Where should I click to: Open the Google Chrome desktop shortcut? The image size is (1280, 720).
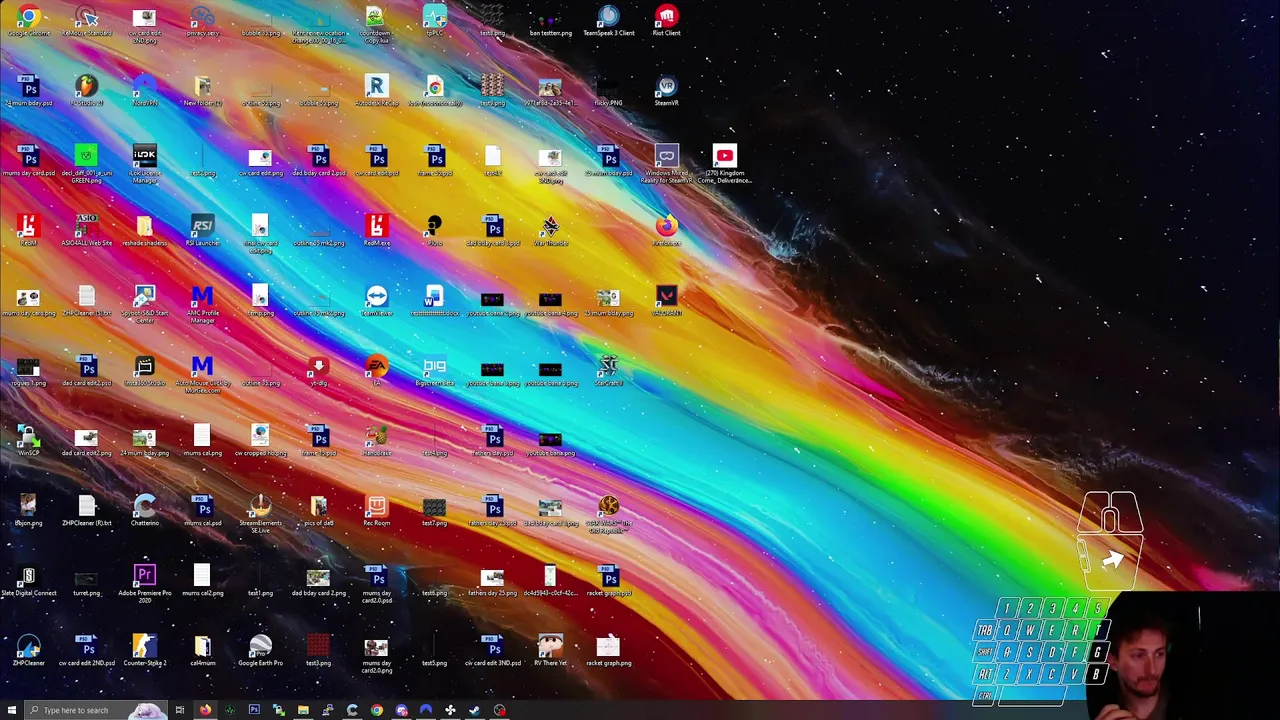point(28,17)
